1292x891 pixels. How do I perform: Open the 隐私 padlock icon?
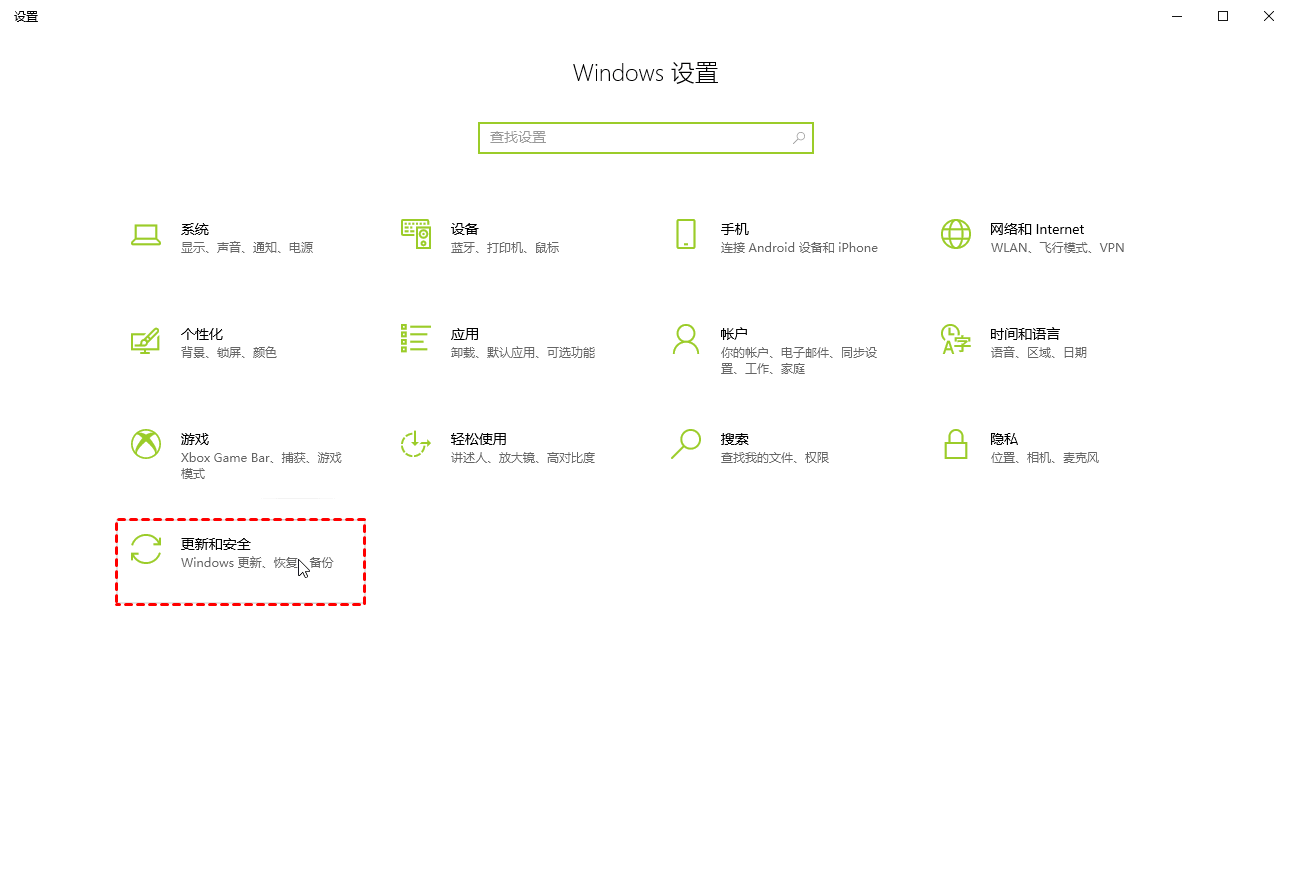point(956,444)
